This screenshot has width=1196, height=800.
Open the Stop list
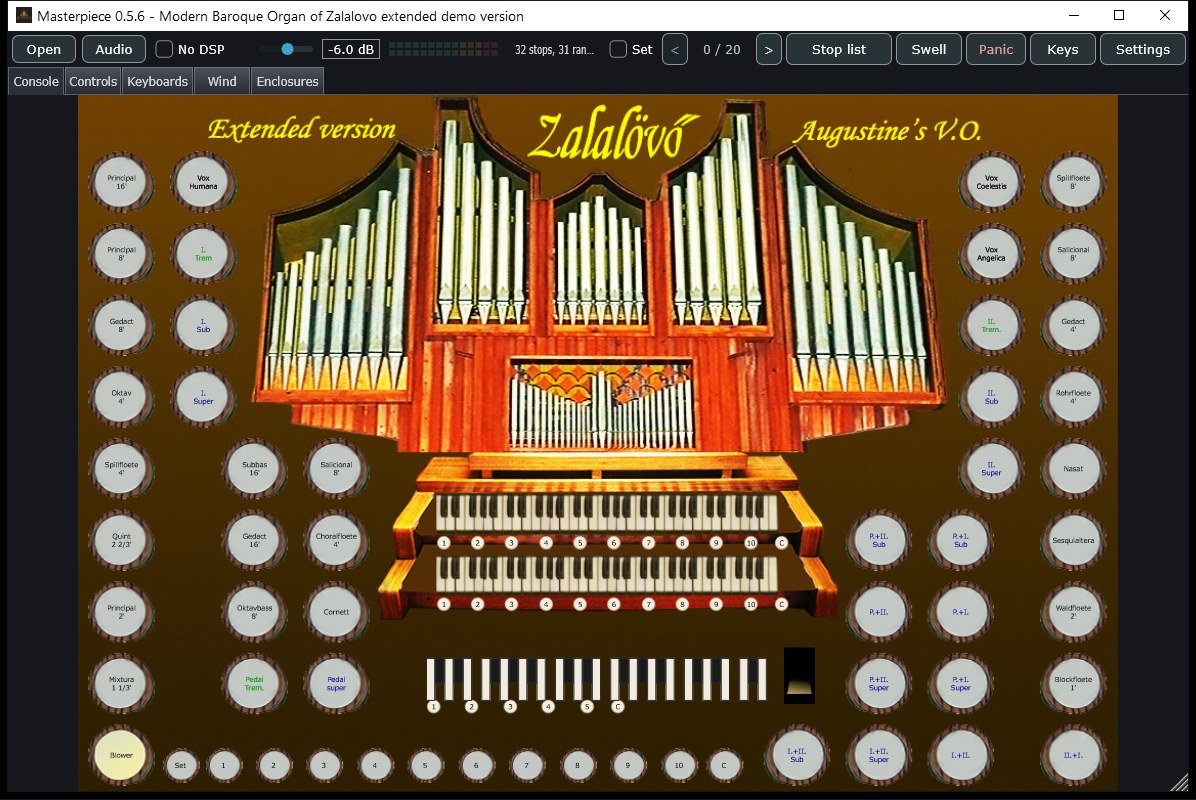click(838, 50)
